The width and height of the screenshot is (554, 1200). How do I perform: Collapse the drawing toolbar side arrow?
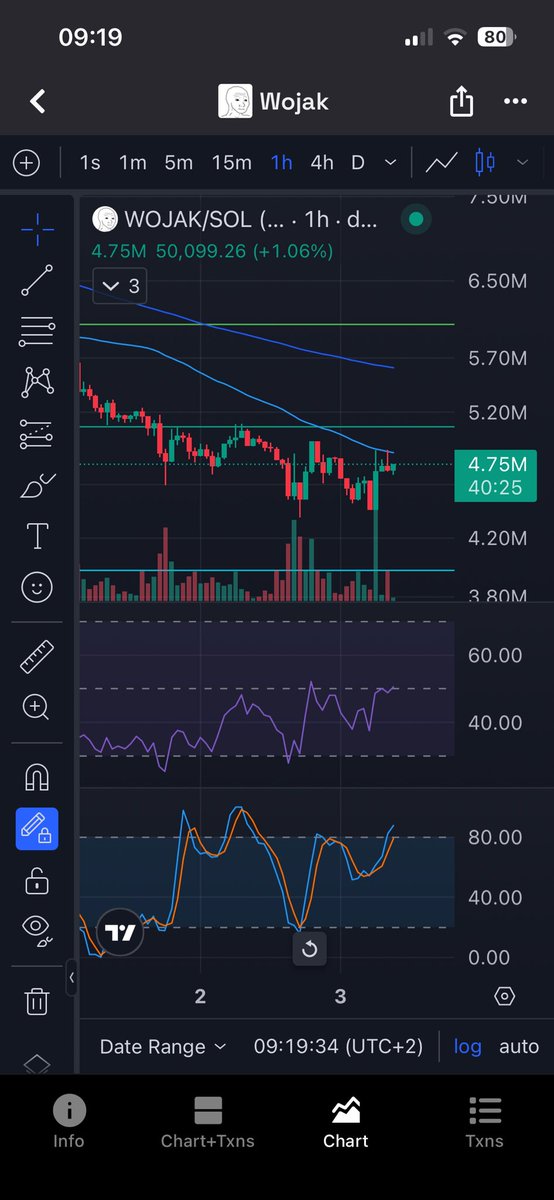71,979
